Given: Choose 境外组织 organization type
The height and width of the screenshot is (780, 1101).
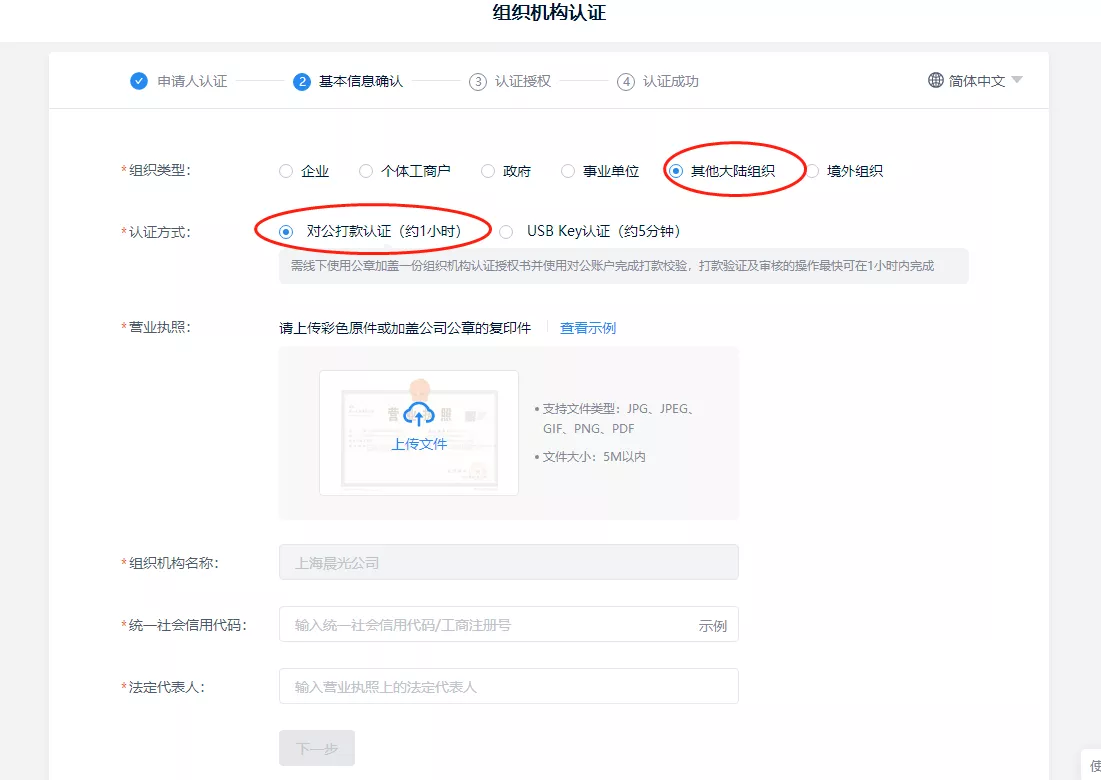Looking at the screenshot, I should [x=813, y=171].
